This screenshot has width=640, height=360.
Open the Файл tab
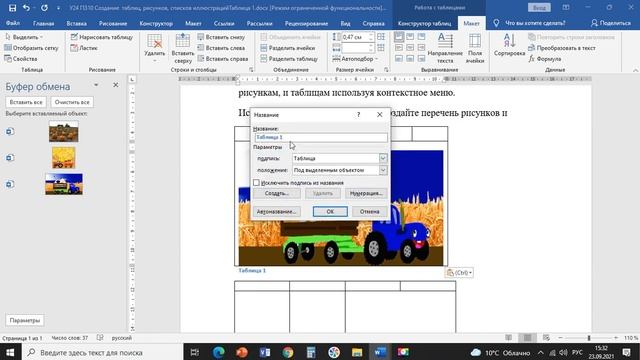pos(13,23)
